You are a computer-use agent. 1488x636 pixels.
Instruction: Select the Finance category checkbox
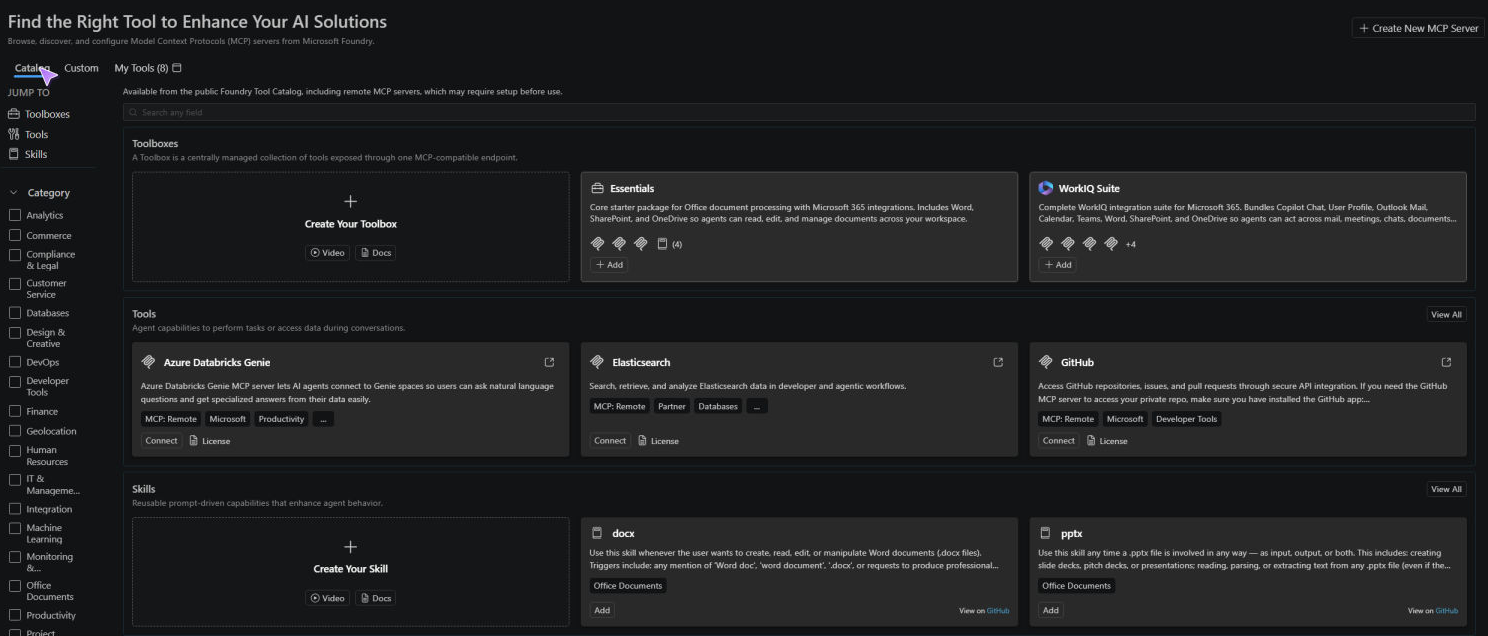pyautogui.click(x=15, y=411)
